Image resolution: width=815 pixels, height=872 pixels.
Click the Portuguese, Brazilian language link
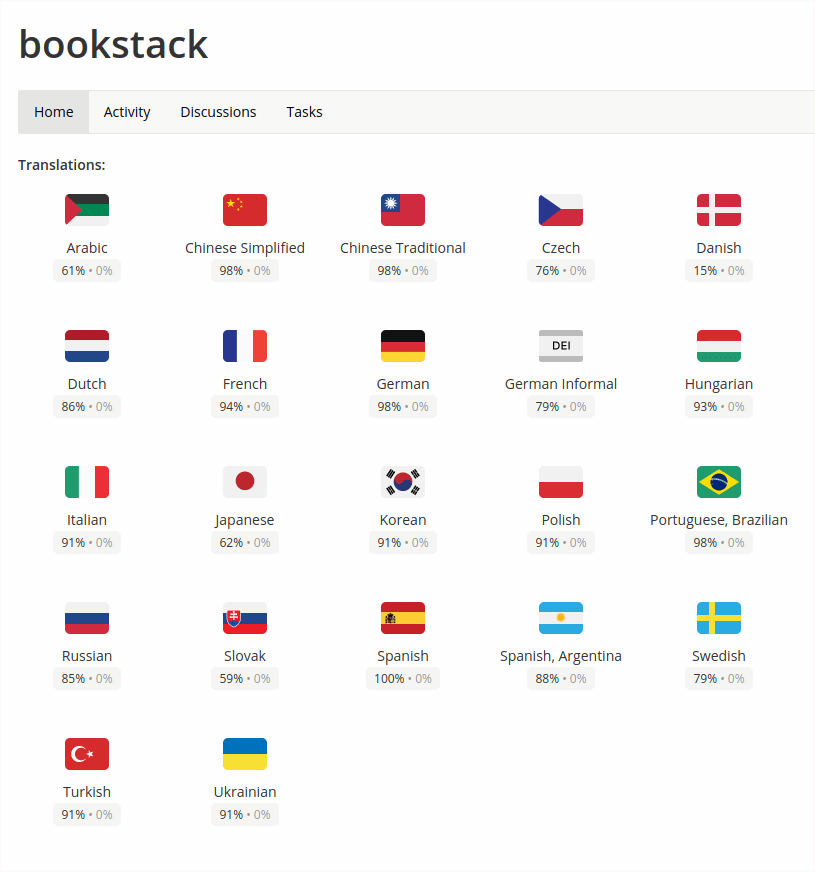(x=718, y=520)
